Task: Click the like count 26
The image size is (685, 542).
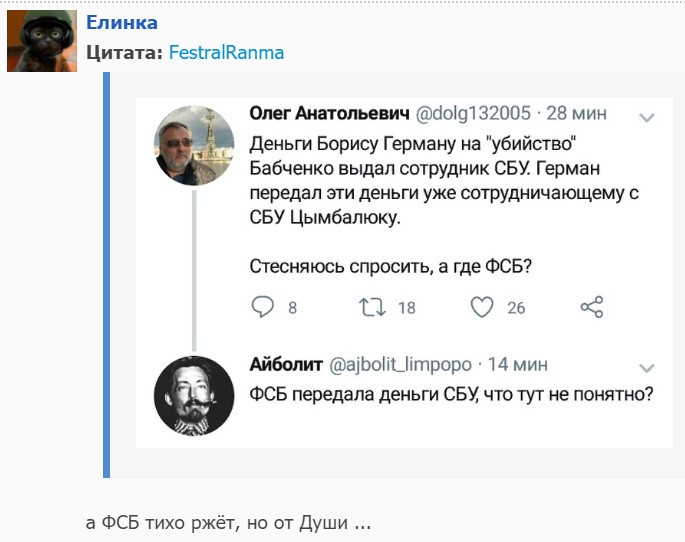Action: [516, 308]
